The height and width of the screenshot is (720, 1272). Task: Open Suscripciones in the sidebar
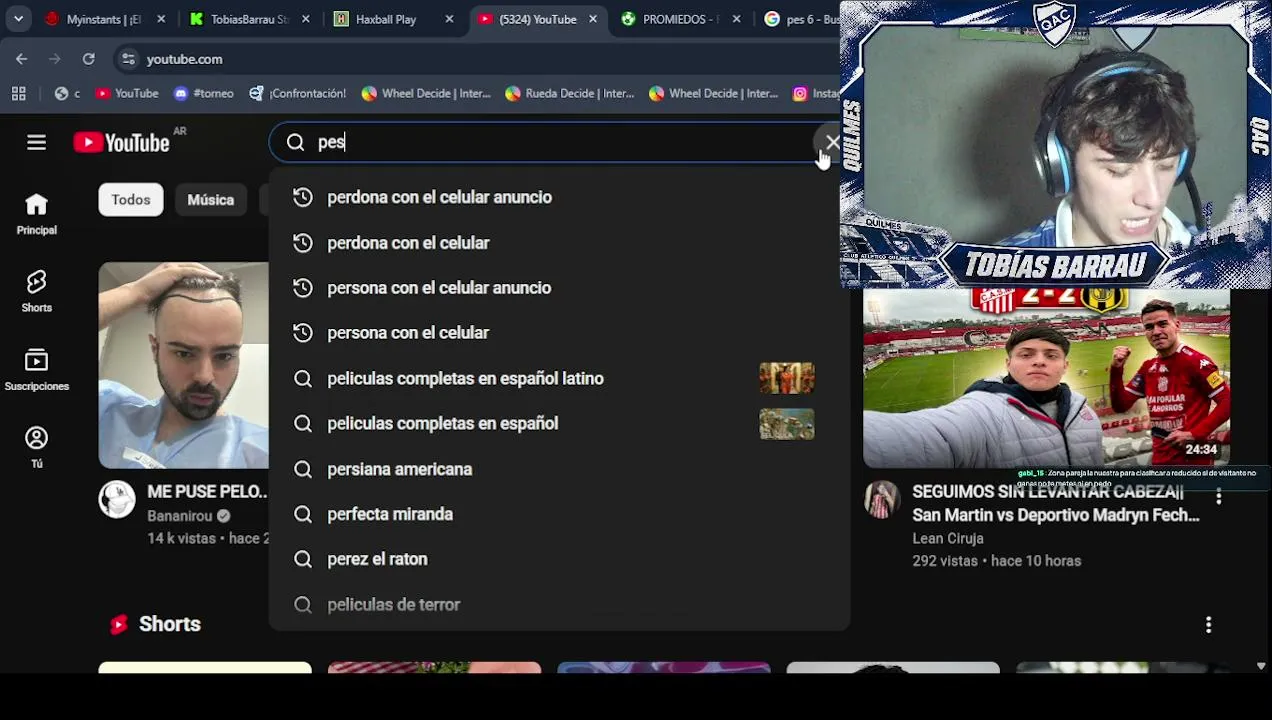click(36, 370)
